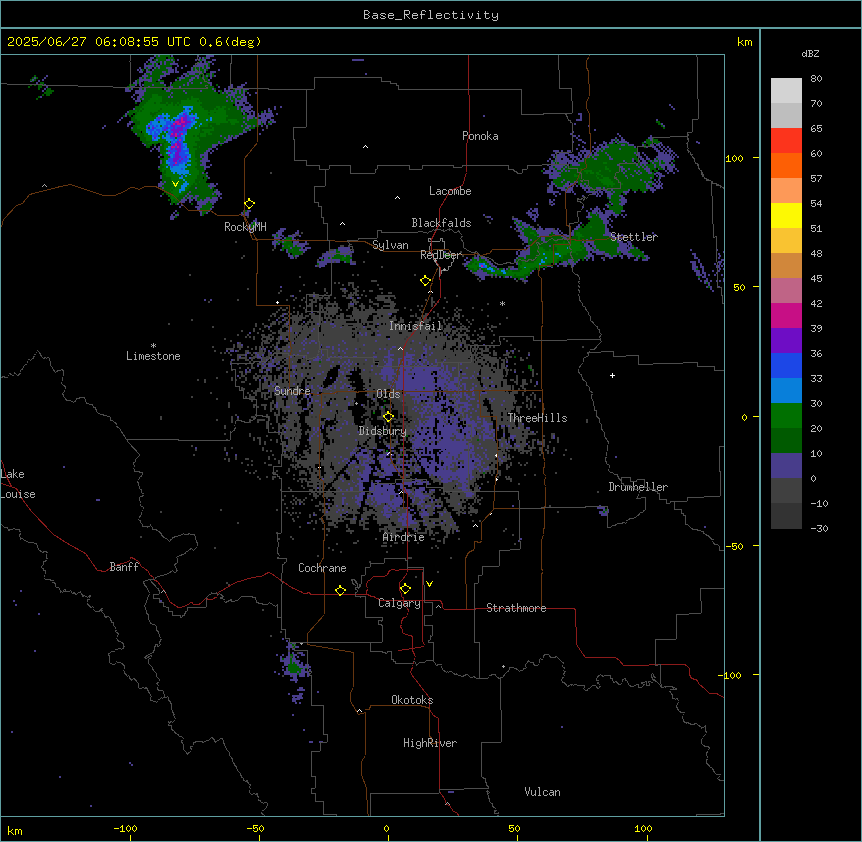Click the Stettler town label
The image size is (862, 842).
coord(633,237)
